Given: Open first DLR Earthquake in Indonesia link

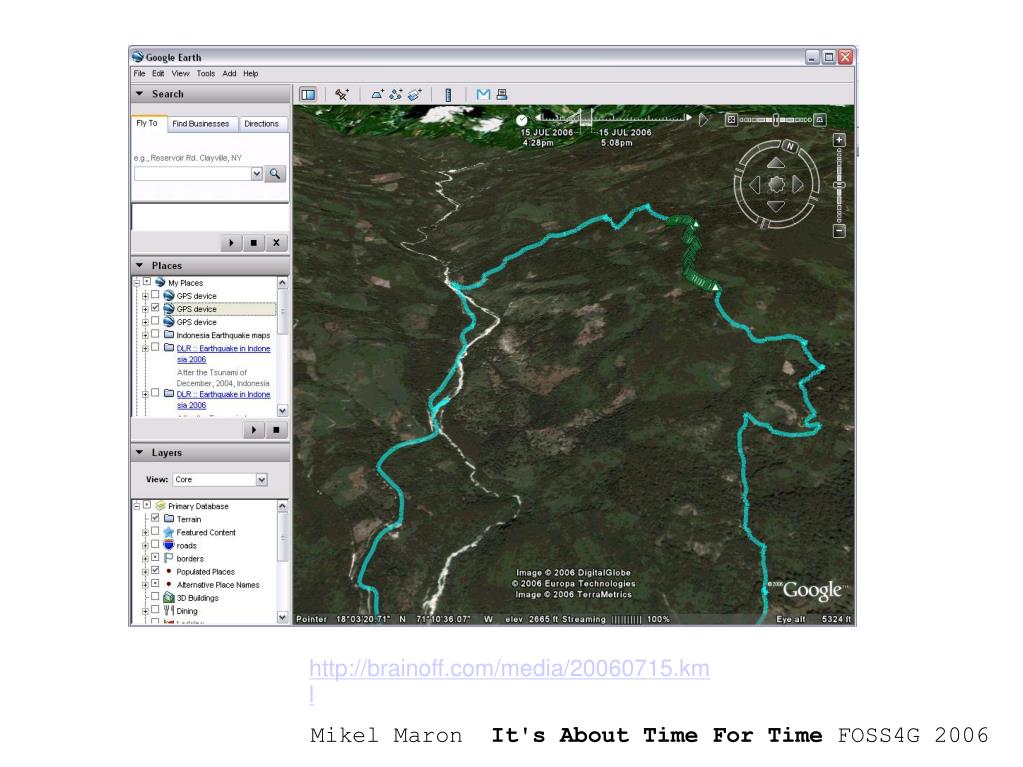Looking at the screenshot, I should click(x=223, y=353).
